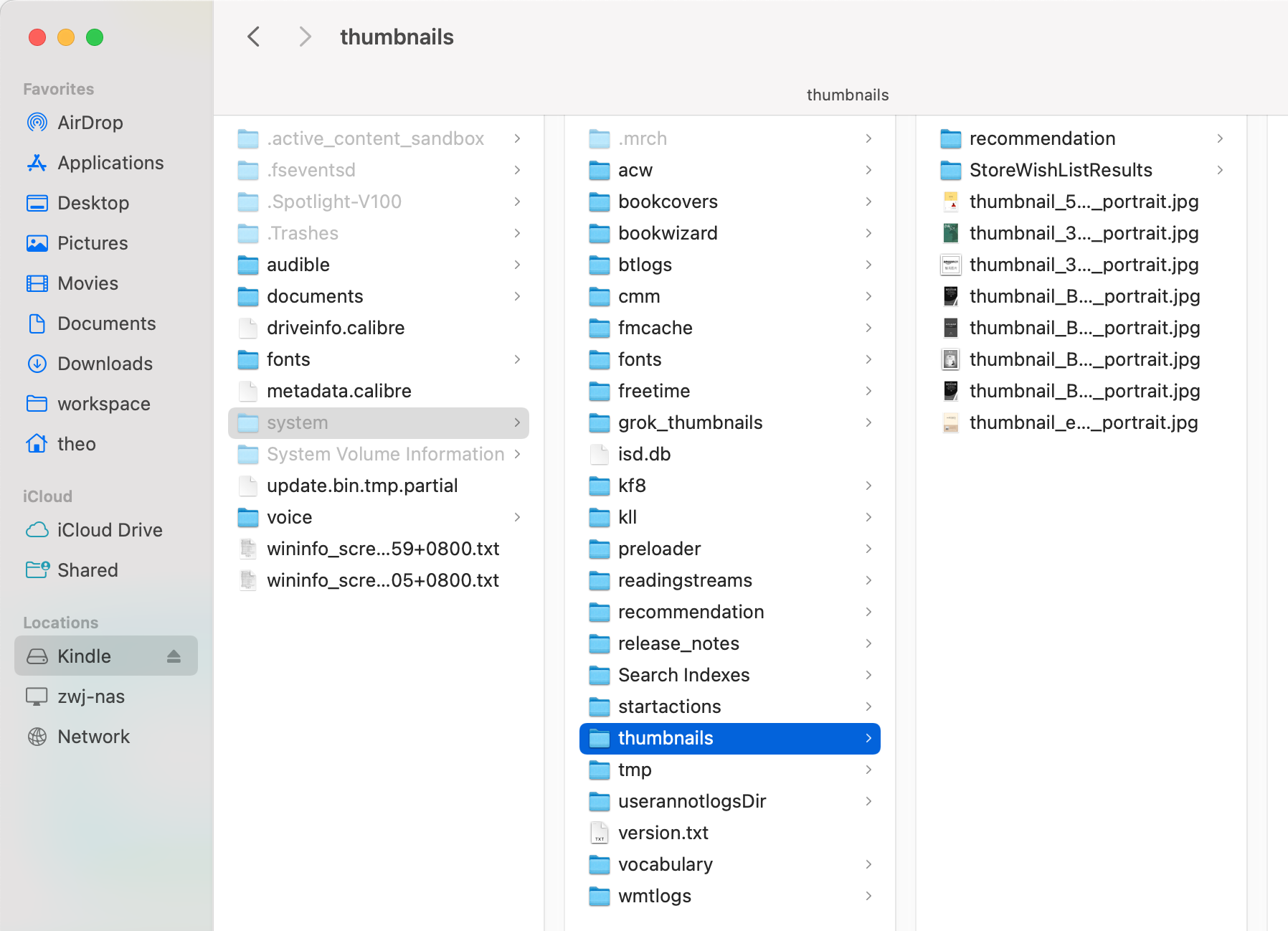1288x931 pixels.
Task: Open iCloud Drive in sidebar
Action: pos(109,530)
